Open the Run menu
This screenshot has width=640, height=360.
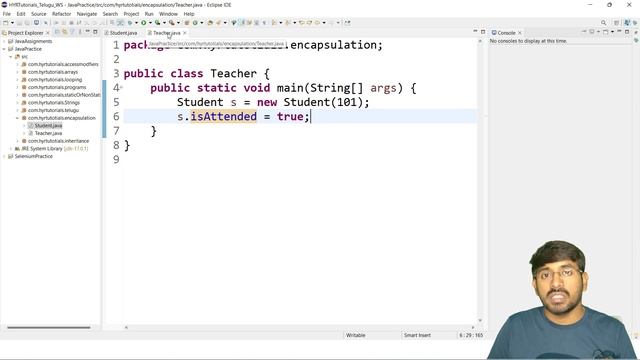pyautogui.click(x=149, y=14)
